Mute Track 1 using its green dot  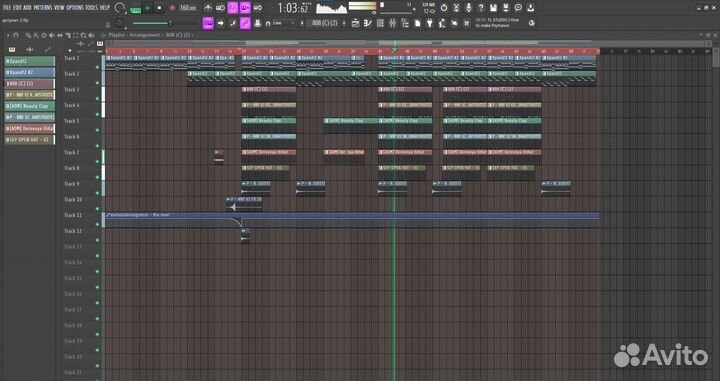pos(97,67)
